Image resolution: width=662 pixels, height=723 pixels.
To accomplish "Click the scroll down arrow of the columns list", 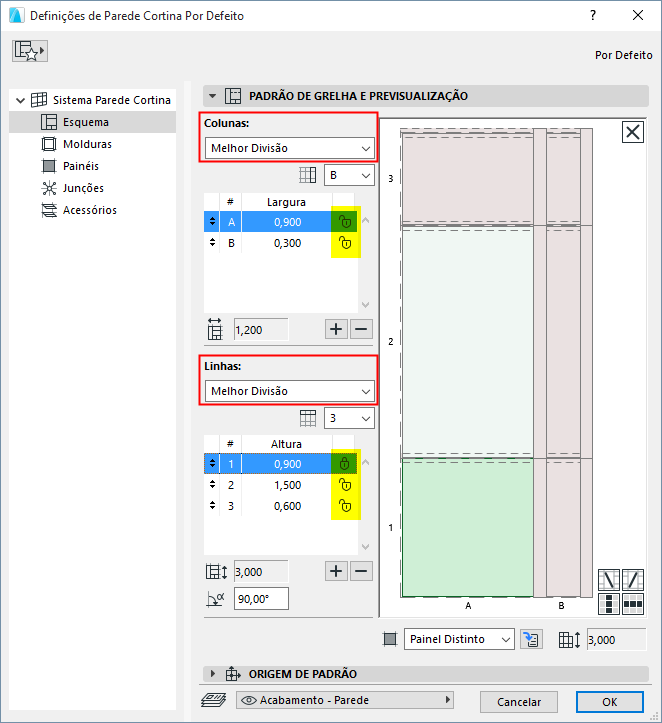I will point(366,305).
